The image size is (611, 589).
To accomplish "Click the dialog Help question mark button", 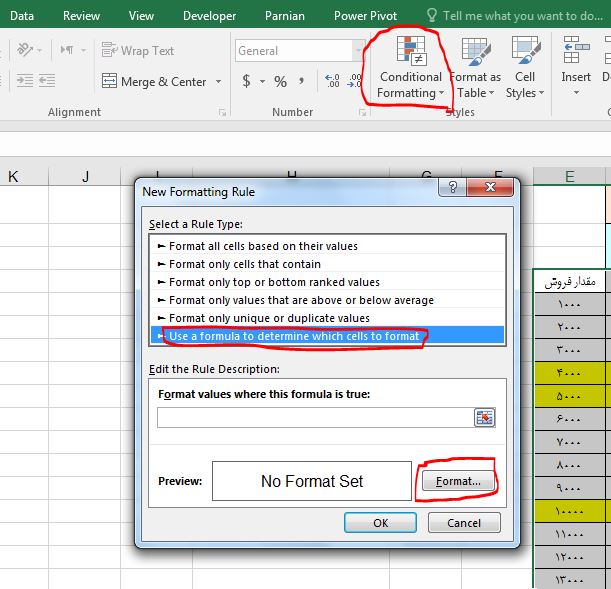I will (x=452, y=187).
